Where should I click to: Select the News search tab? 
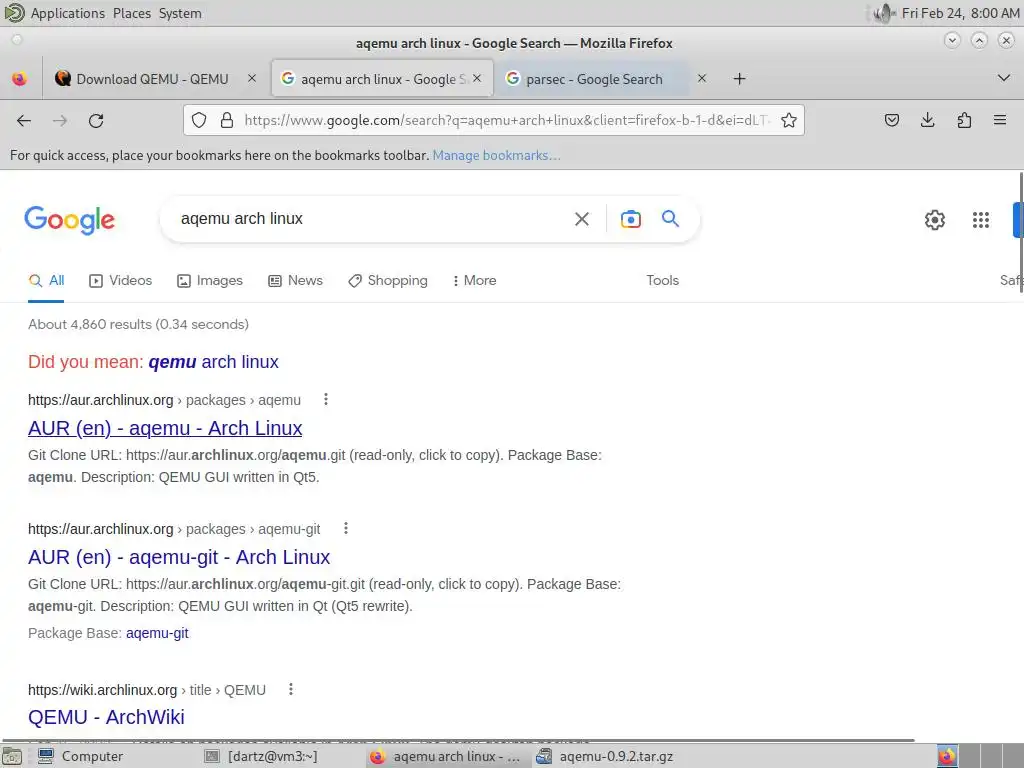(x=295, y=280)
